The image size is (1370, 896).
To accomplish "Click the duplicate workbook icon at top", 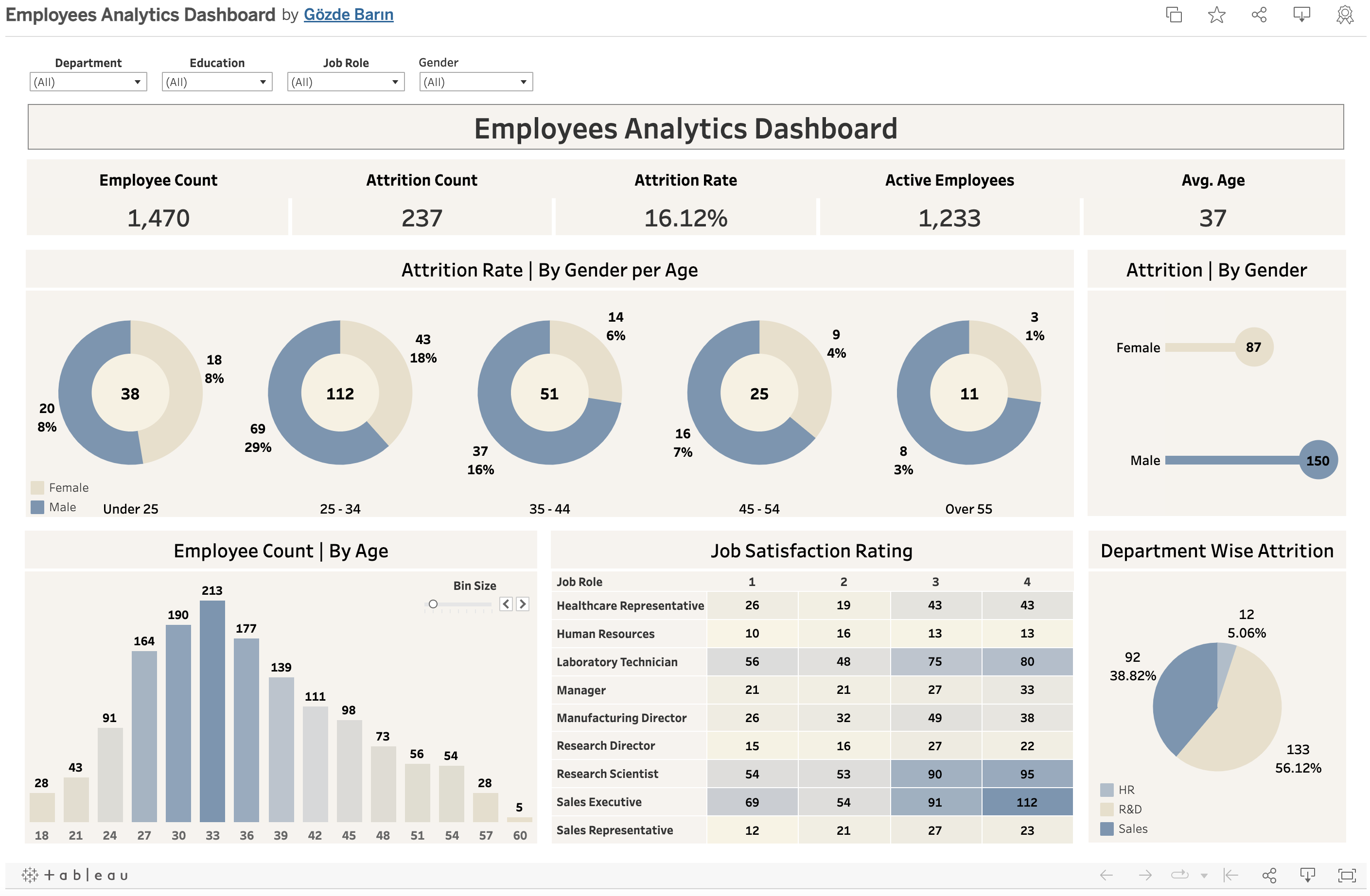I will point(1174,15).
